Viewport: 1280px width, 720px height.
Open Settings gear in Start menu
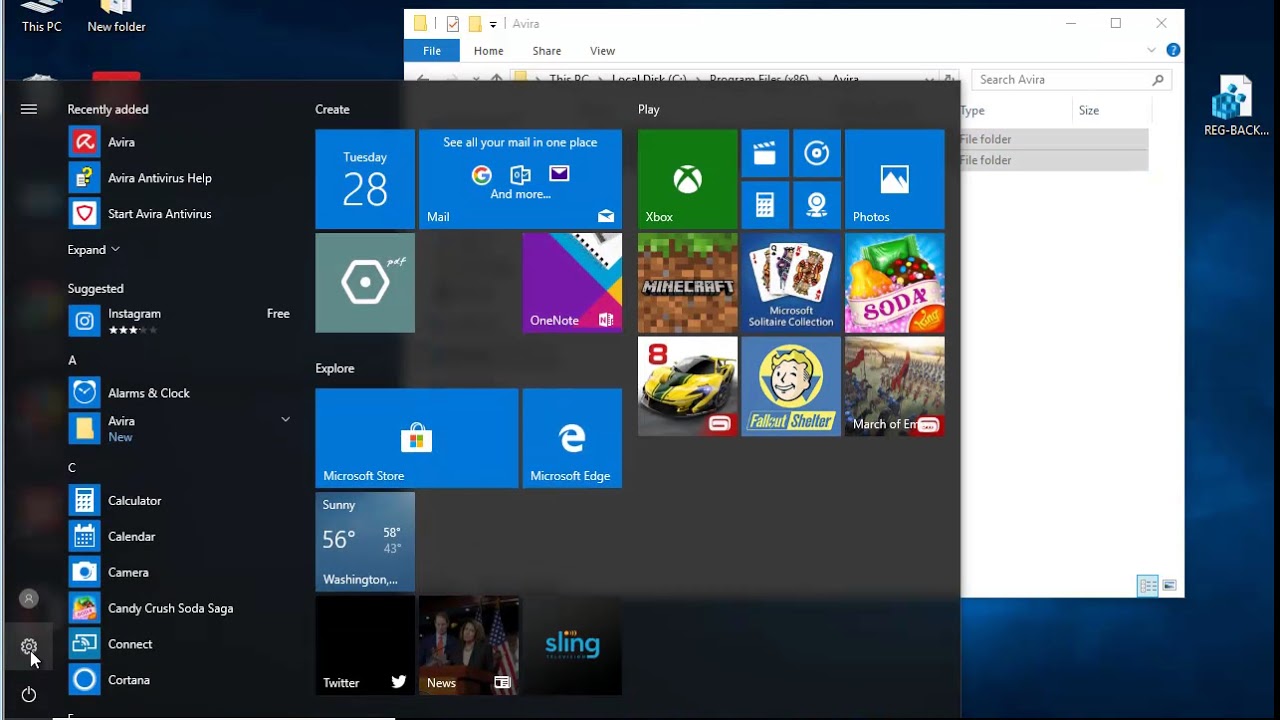pos(29,646)
